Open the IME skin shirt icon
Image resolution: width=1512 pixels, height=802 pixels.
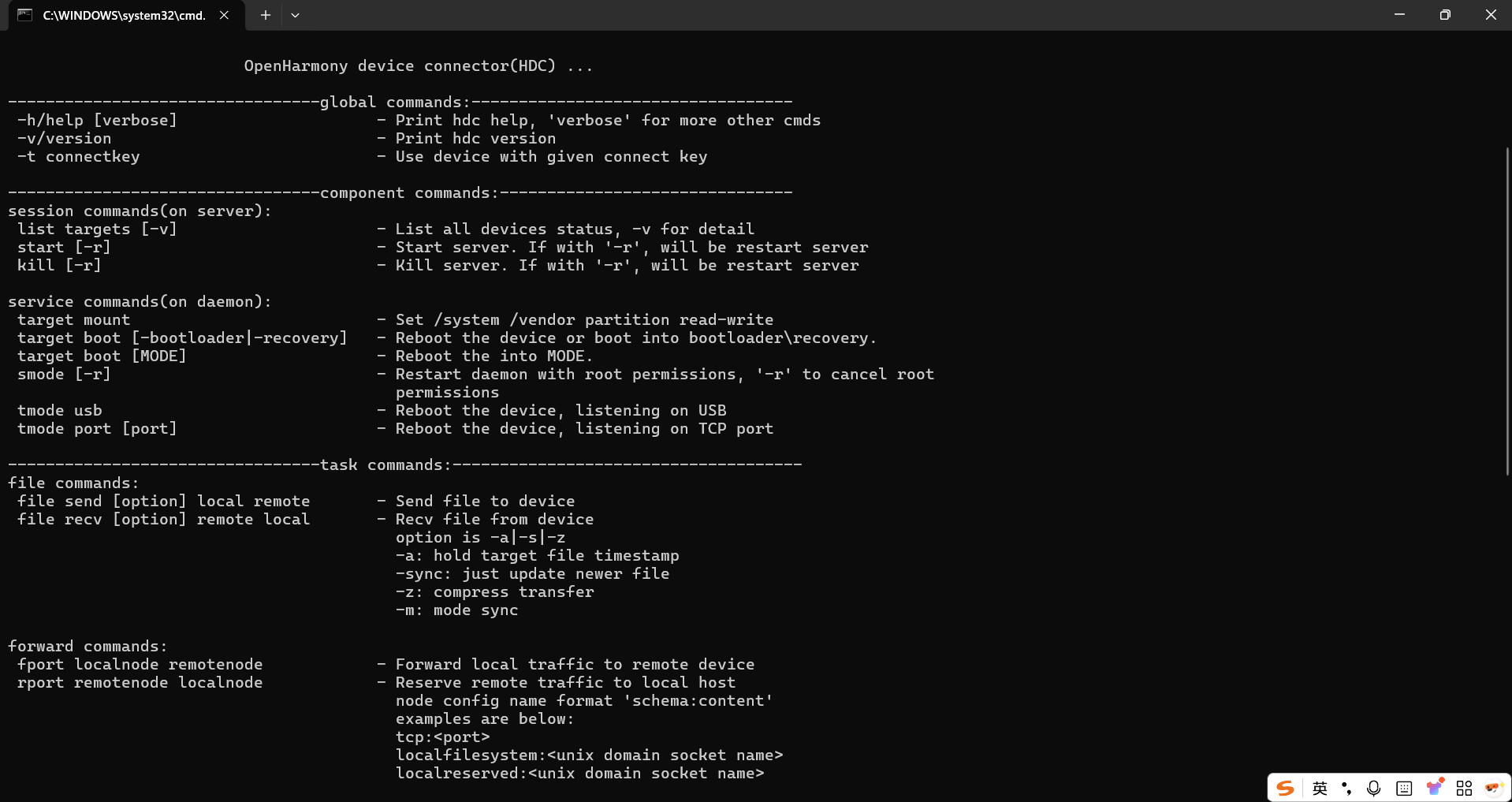tap(1435, 787)
